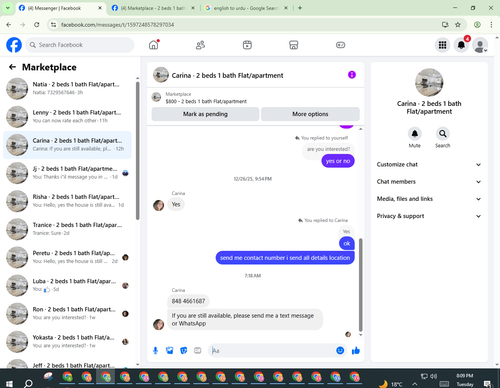Click the chat message area scrollbar

pyautogui.click(x=360, y=284)
